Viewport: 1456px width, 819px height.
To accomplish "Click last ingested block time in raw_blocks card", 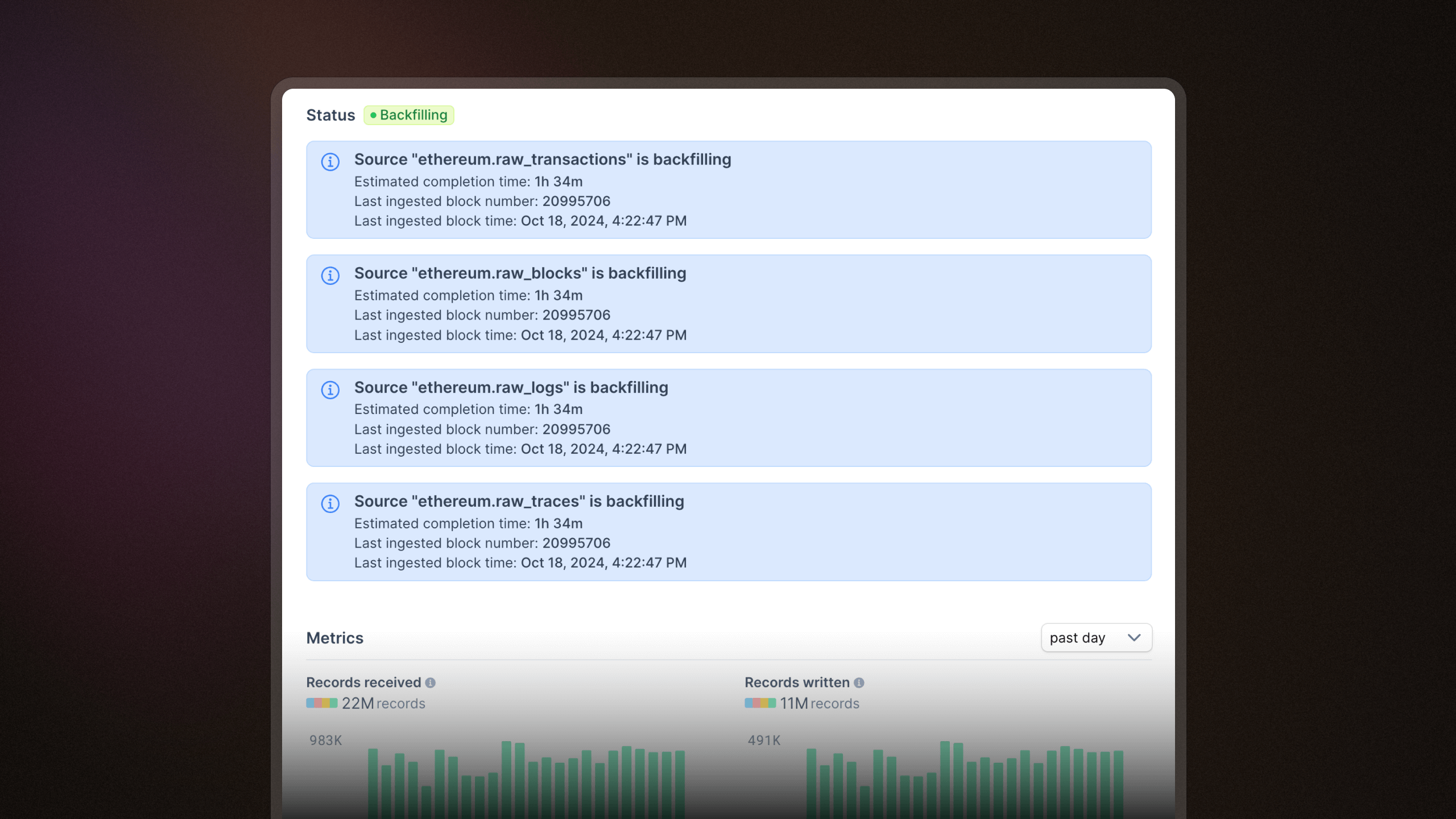I will click(x=520, y=335).
